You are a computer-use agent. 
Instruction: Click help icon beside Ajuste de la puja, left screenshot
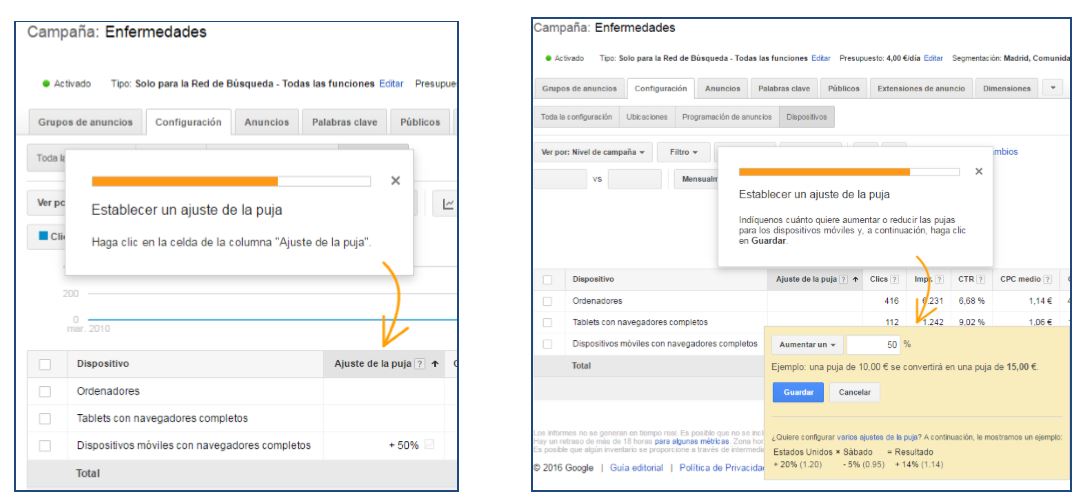[419, 364]
